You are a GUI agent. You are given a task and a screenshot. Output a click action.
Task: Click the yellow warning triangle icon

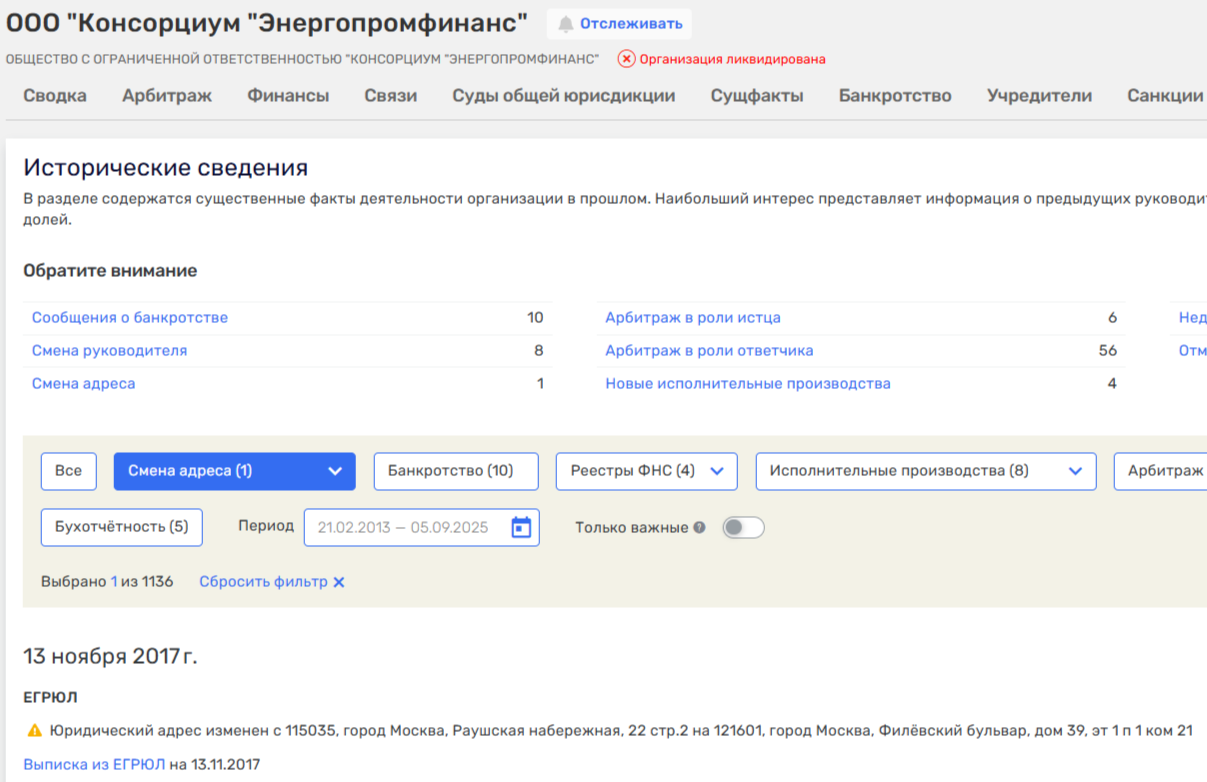35,730
